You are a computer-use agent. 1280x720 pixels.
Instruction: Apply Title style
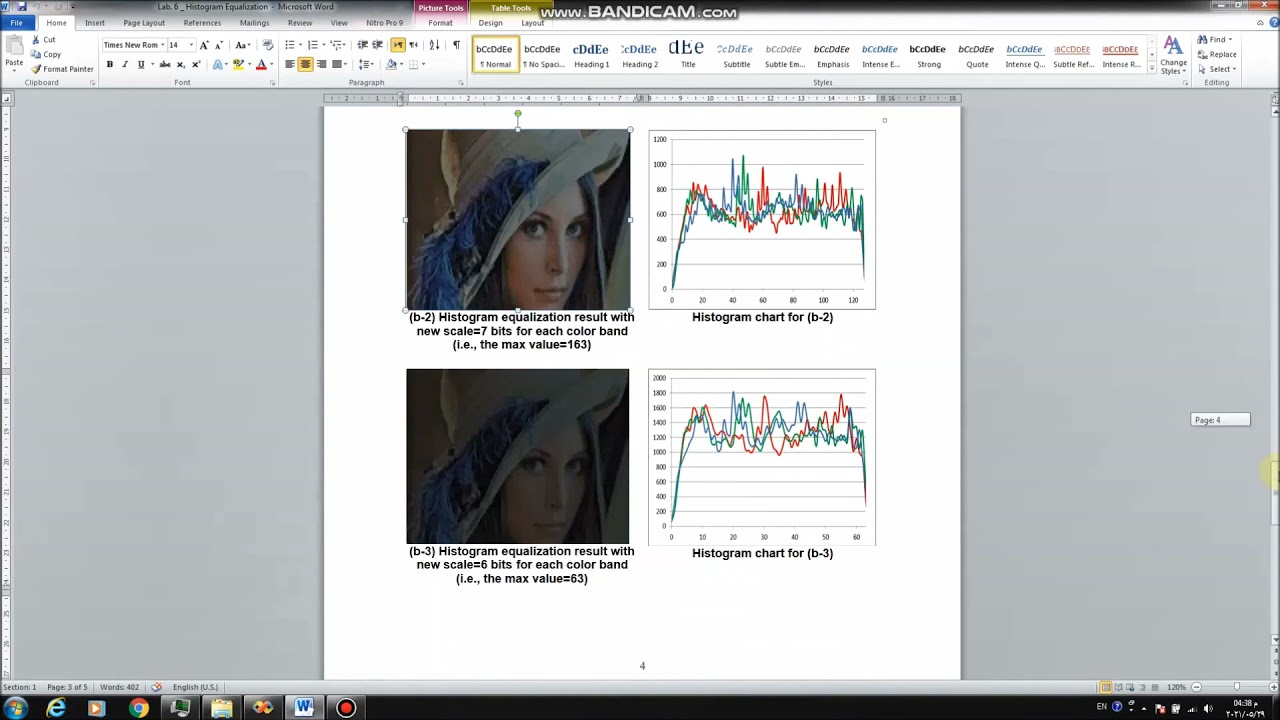pos(687,55)
